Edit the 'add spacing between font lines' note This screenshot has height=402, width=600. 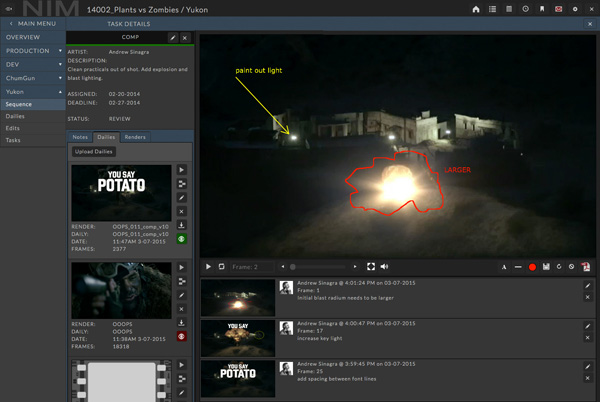coord(588,366)
